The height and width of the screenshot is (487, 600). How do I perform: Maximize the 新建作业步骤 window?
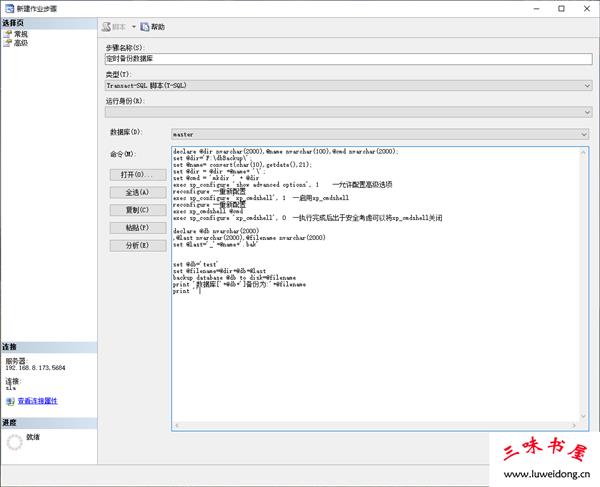559,7
